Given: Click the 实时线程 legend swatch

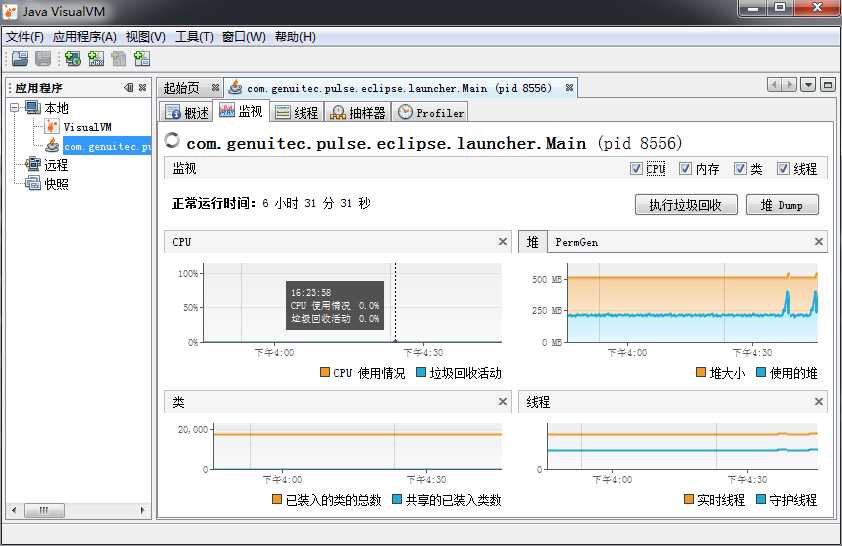Looking at the screenshot, I should coord(689,499).
